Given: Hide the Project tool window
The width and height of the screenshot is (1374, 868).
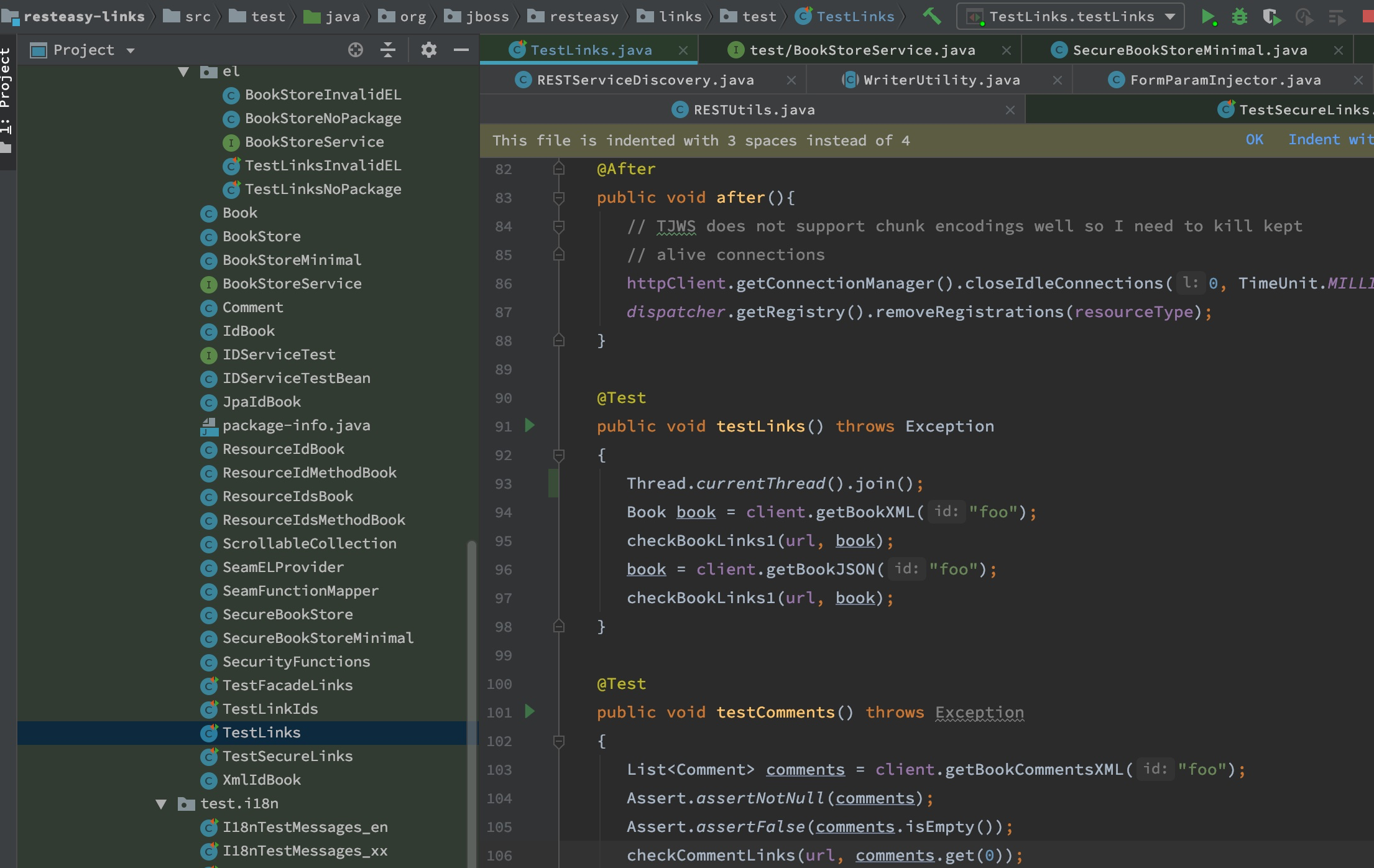Looking at the screenshot, I should [461, 50].
